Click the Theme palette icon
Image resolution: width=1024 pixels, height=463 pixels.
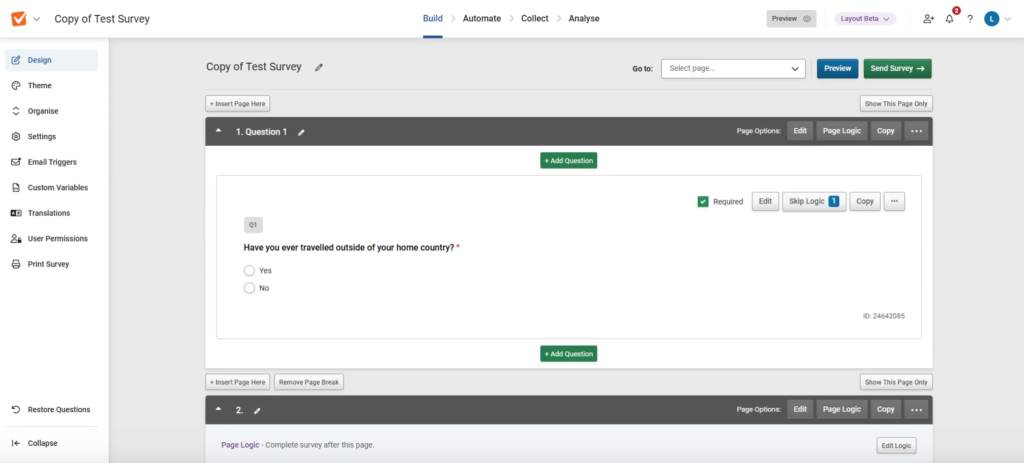pos(16,86)
